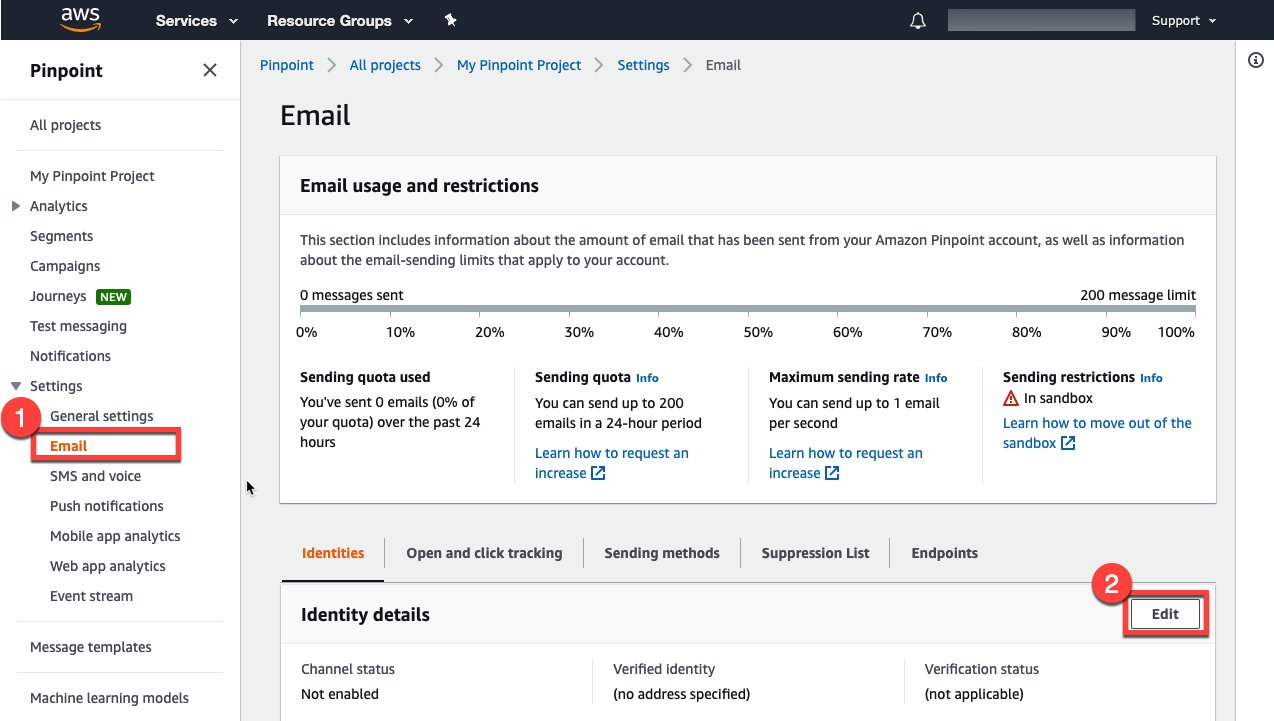Open Push notifications settings
The image size is (1274, 721).
(x=107, y=506)
